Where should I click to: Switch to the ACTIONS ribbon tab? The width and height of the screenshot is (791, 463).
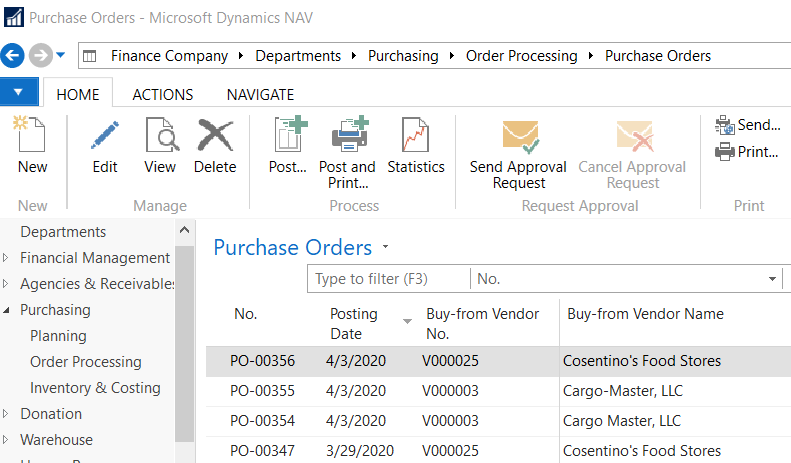point(163,95)
